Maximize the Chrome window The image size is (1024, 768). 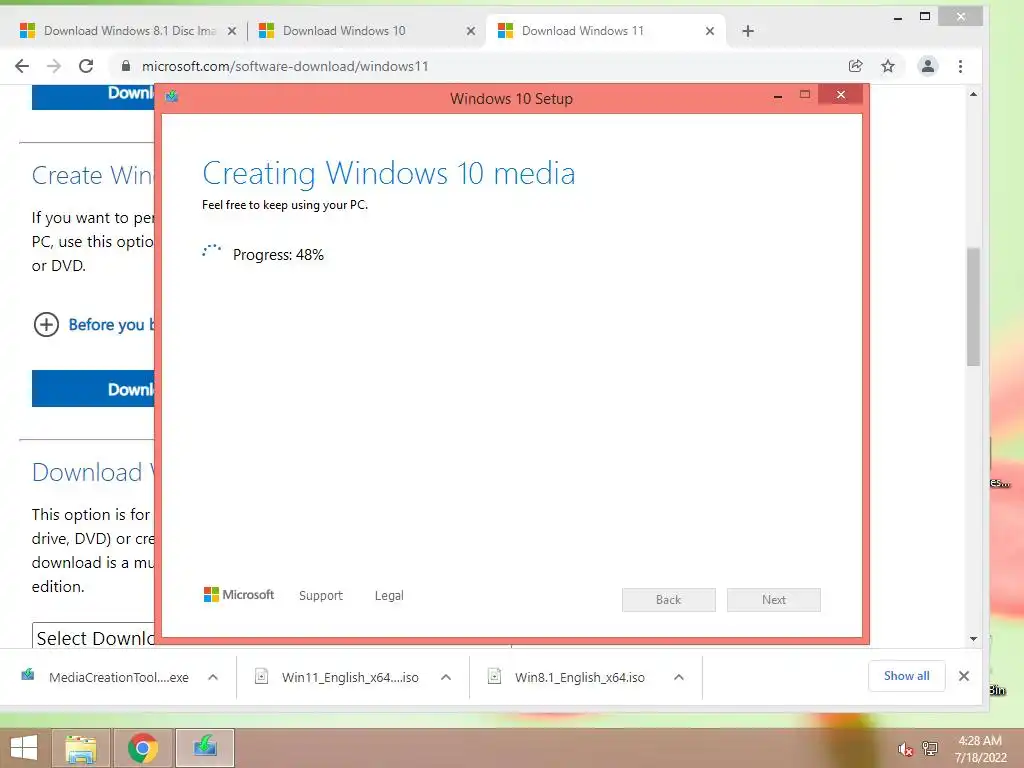[925, 16]
